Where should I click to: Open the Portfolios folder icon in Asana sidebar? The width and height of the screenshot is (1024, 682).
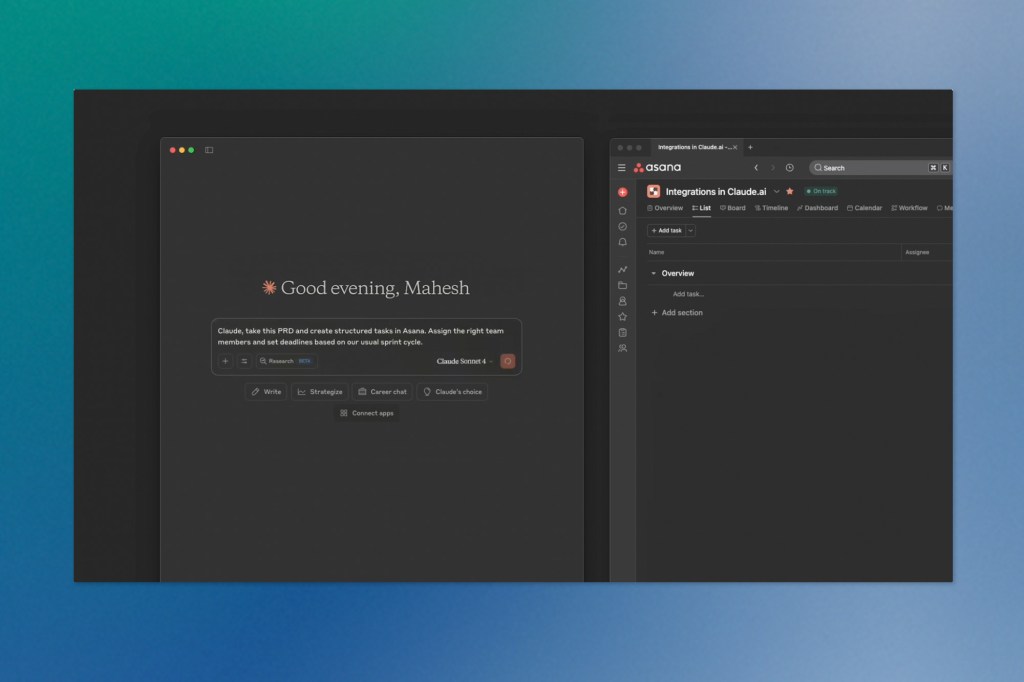622,285
